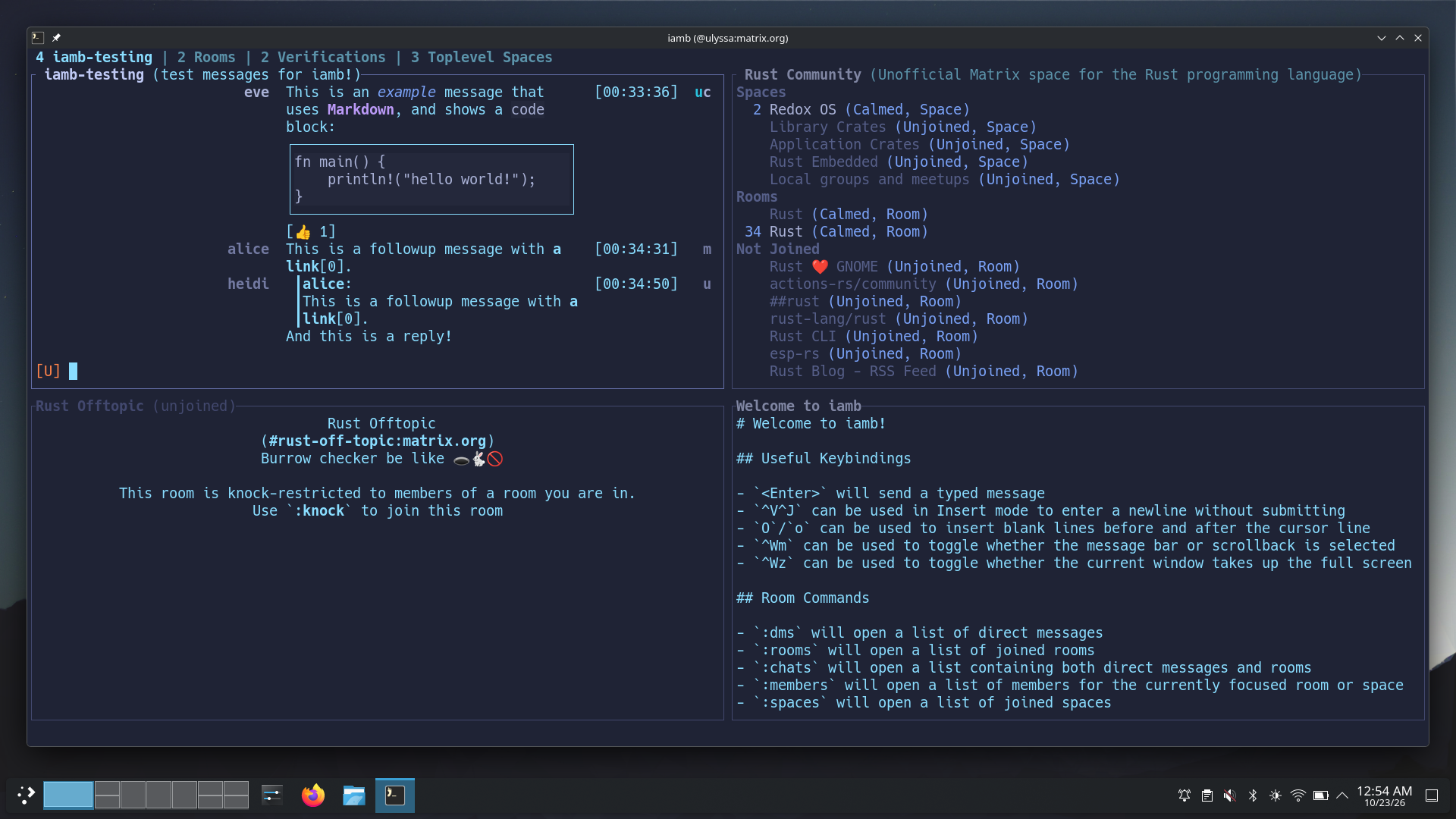Open Bluetooth tray icon
Image resolution: width=1456 pixels, height=819 pixels.
(x=1253, y=795)
